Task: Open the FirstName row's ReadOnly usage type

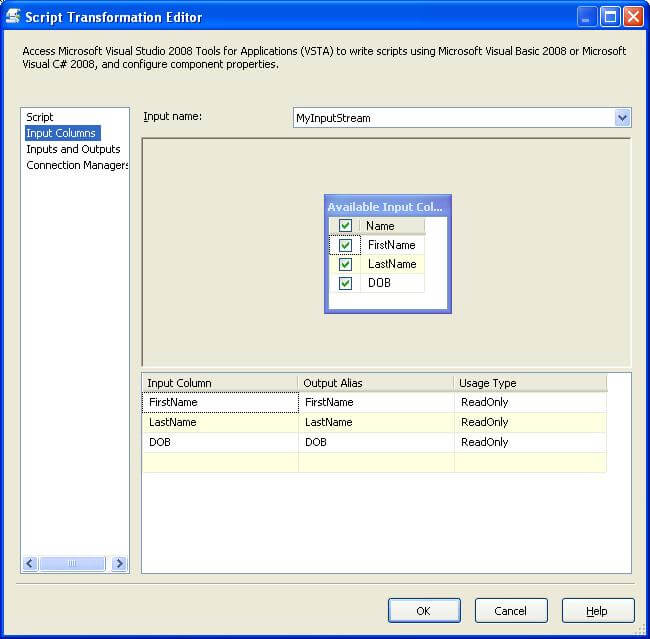Action: tap(531, 402)
